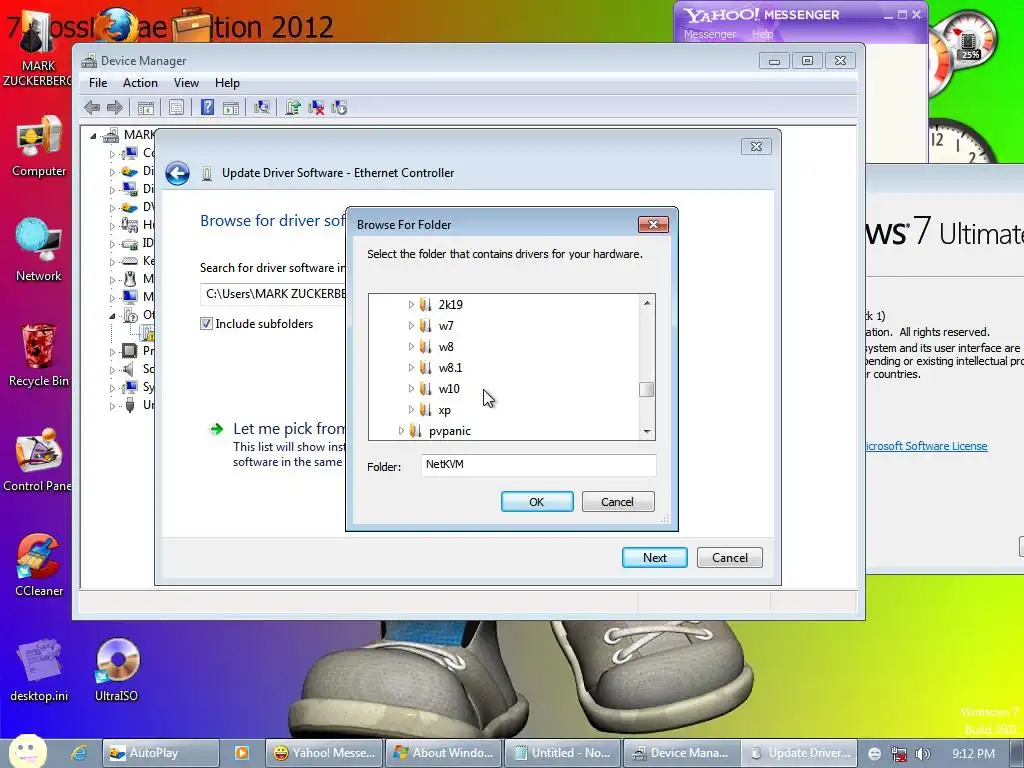The image size is (1024, 768).
Task: Click the folder tree scroll up arrow
Action: pos(647,303)
